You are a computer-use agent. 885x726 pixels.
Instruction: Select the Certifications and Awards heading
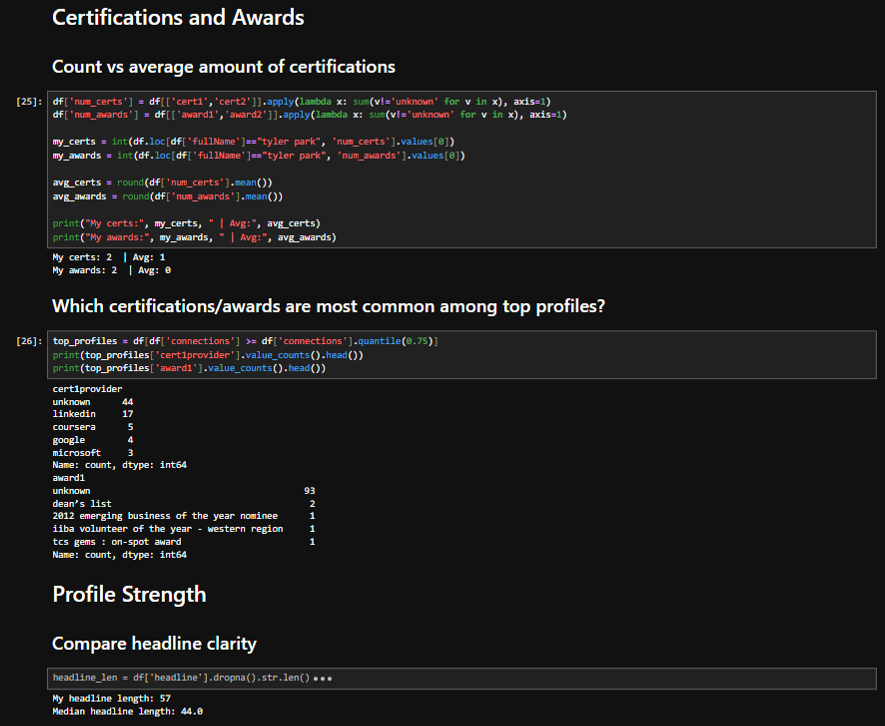(178, 17)
